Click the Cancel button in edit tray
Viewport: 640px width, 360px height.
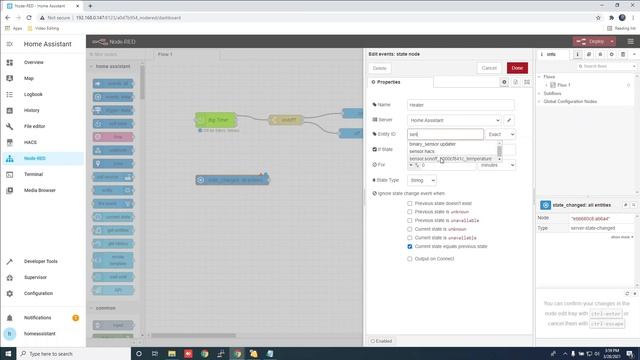(489, 68)
